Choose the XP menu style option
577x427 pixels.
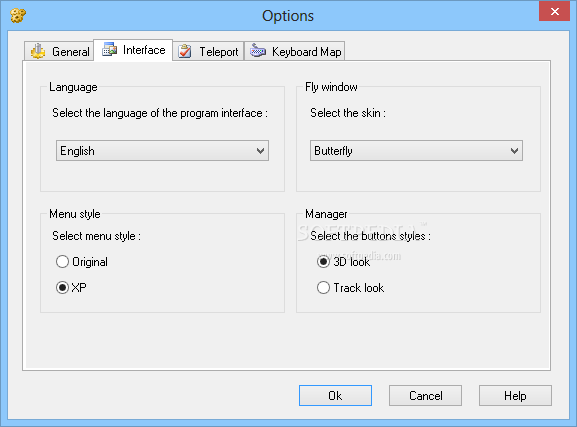pos(62,287)
